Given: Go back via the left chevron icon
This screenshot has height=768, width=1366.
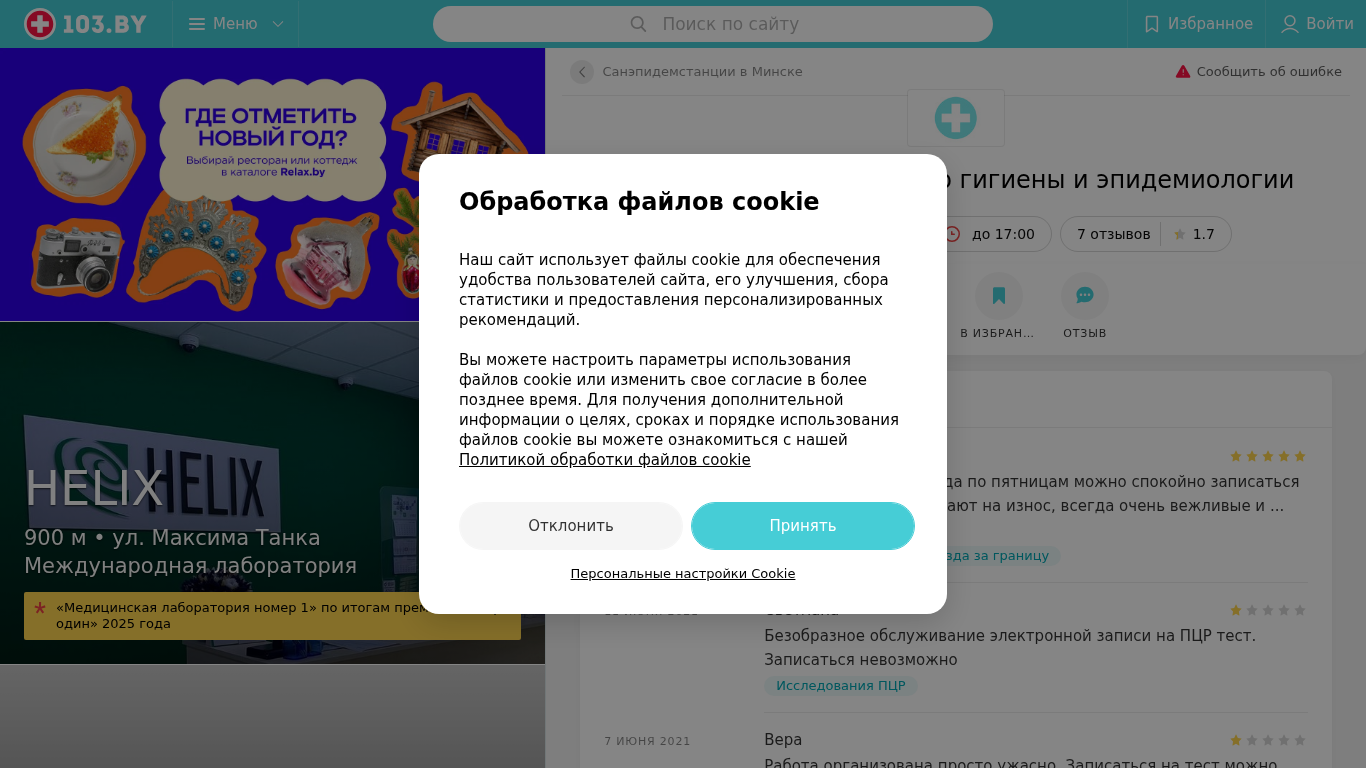Looking at the screenshot, I should pyautogui.click(x=582, y=72).
